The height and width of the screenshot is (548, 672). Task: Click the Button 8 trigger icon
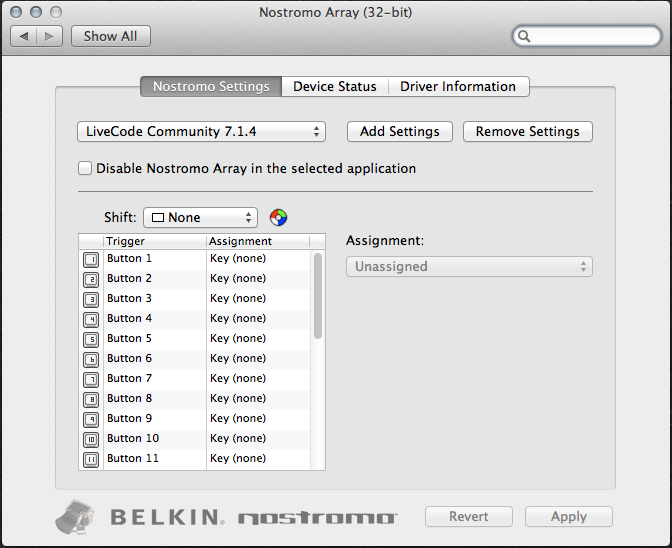91,399
